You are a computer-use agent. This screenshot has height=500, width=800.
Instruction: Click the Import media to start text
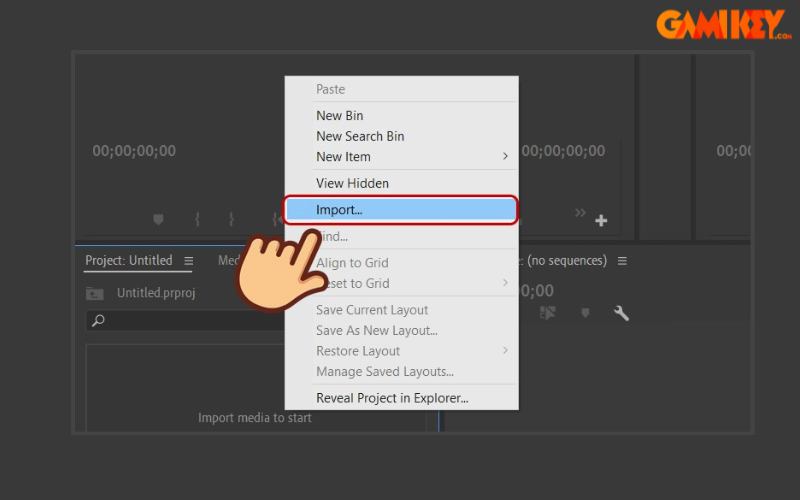(x=255, y=418)
